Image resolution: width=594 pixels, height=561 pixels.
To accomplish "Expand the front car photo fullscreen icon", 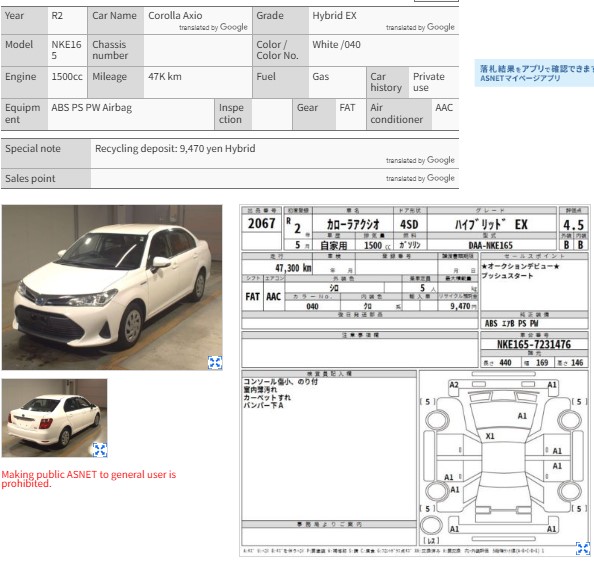I will click(x=215, y=363).
